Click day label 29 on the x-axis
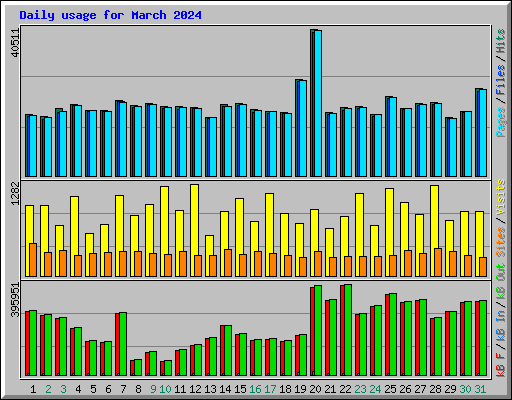Image resolution: width=512 pixels, height=400 pixels. click(450, 389)
